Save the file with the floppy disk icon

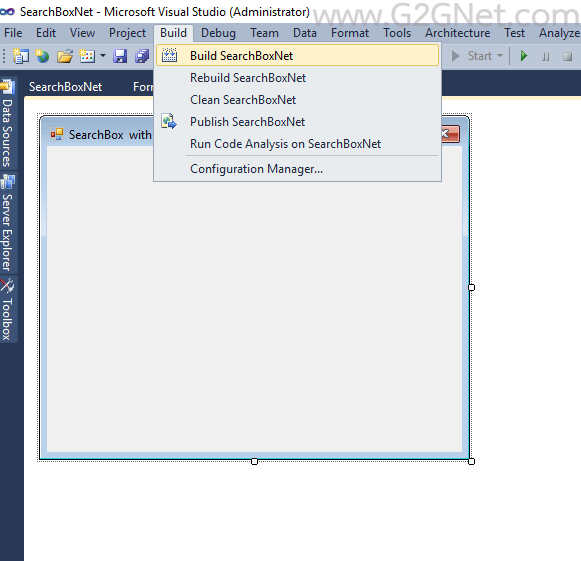tap(120, 56)
